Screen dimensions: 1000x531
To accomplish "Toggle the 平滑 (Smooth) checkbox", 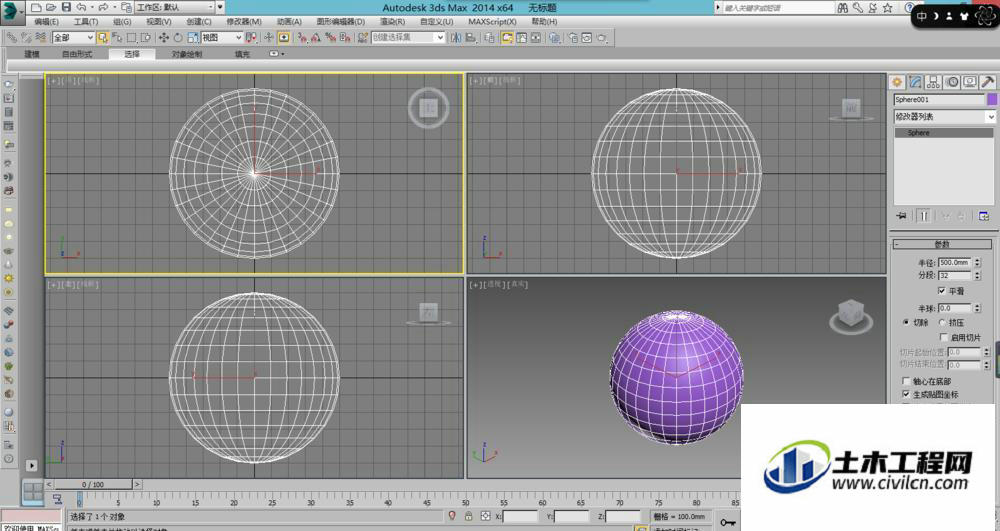I will 941,291.
